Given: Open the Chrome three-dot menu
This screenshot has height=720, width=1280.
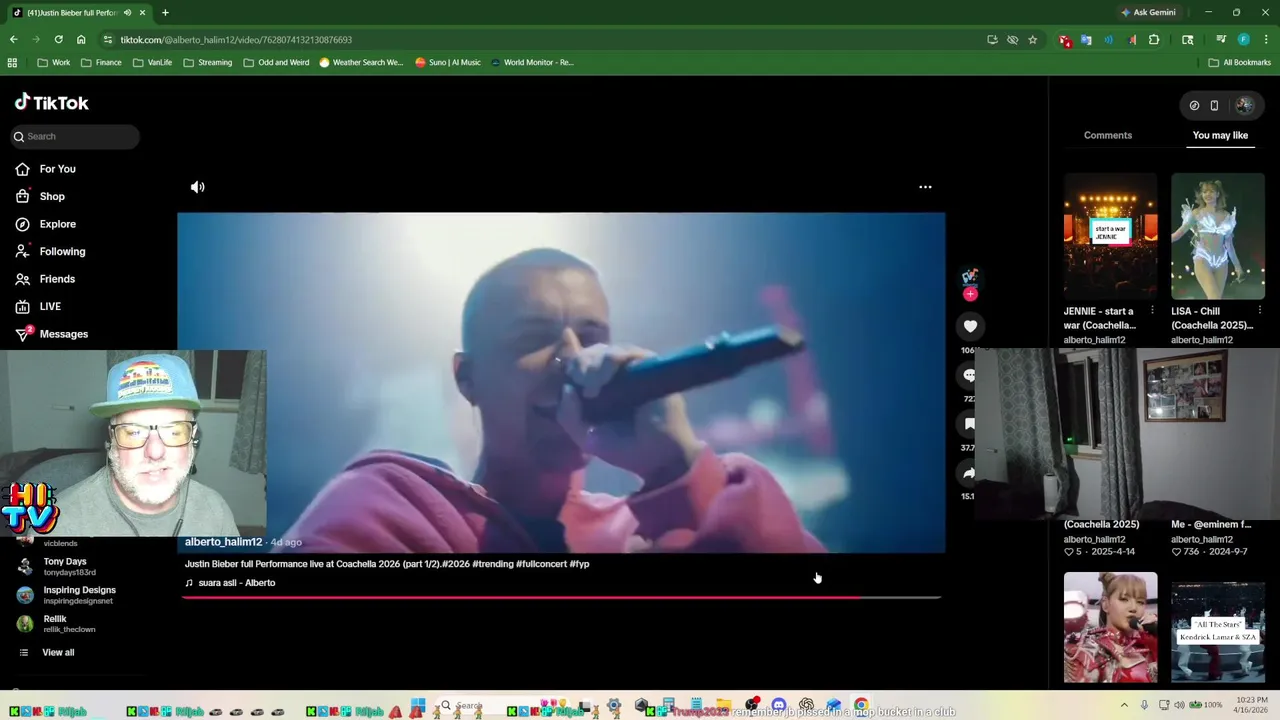Looking at the screenshot, I should [1266, 40].
